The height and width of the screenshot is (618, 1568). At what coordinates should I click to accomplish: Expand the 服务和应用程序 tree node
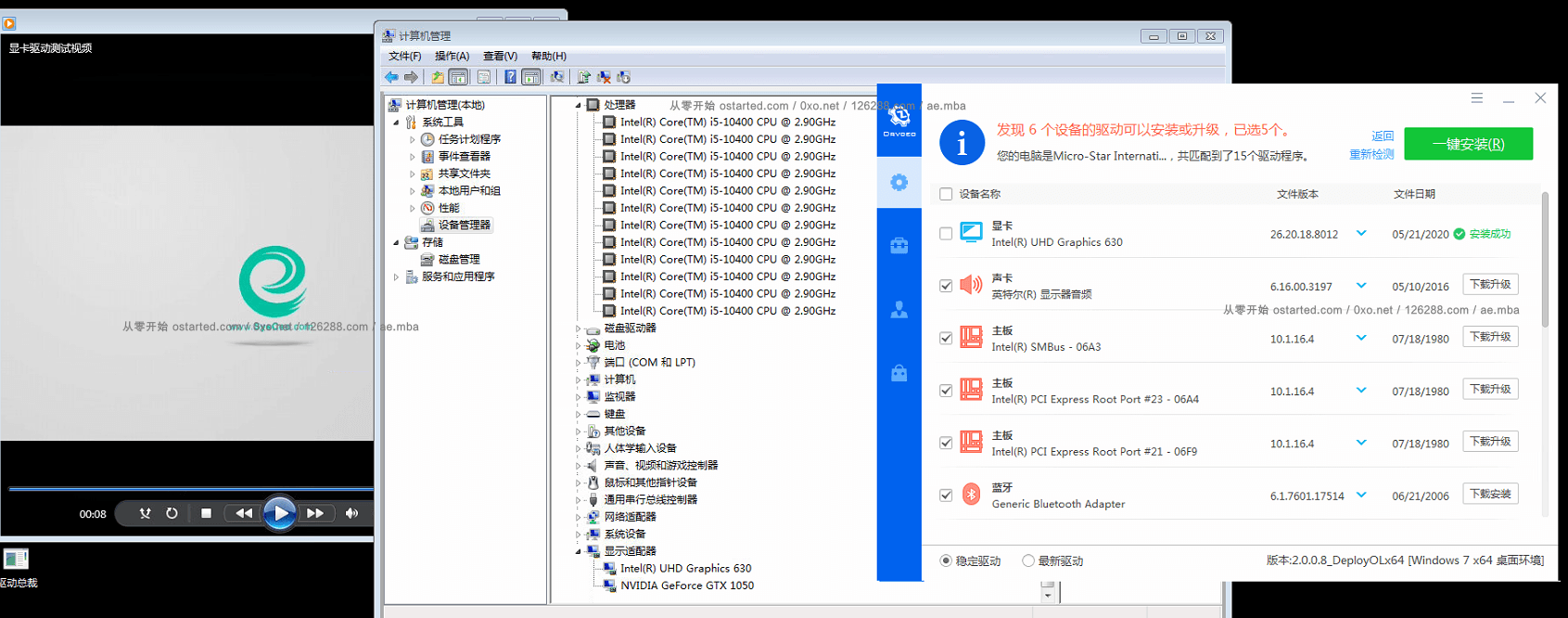[x=396, y=277]
